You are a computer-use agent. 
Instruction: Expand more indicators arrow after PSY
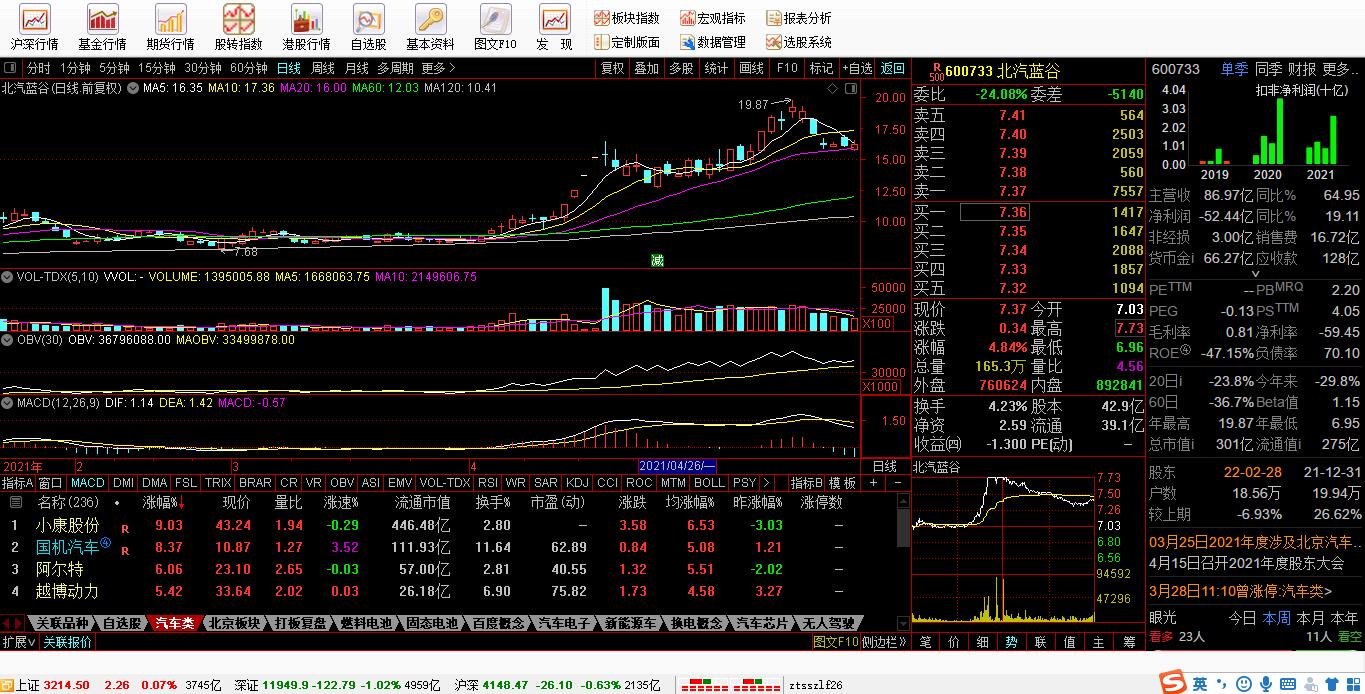pyautogui.click(x=766, y=482)
